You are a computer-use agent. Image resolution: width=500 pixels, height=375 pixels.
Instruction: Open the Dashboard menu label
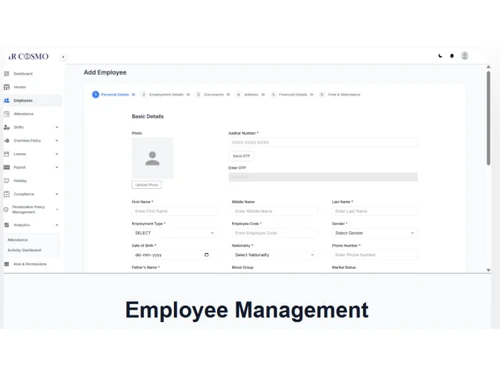pyautogui.click(x=23, y=74)
